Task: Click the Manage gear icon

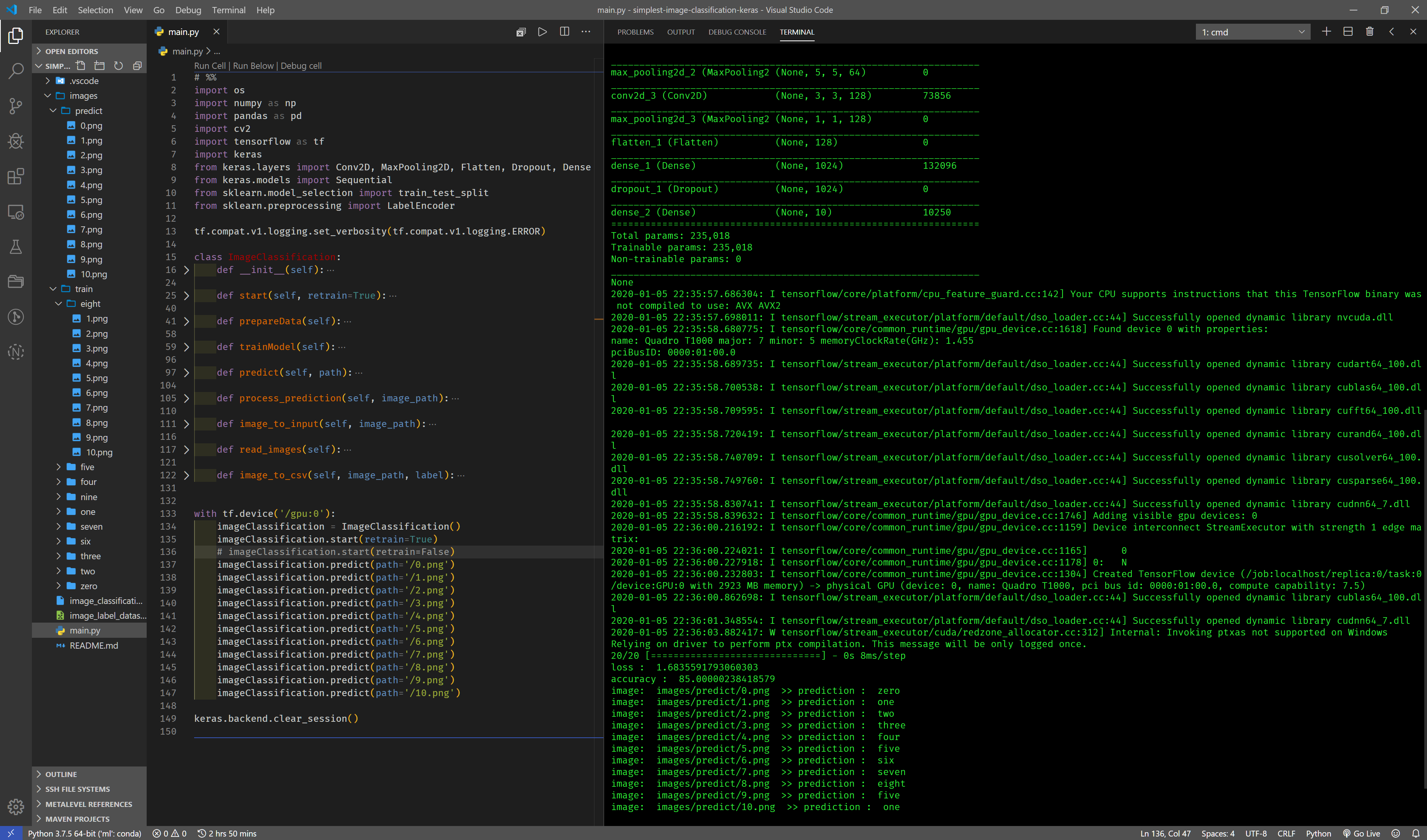Action: [16, 806]
